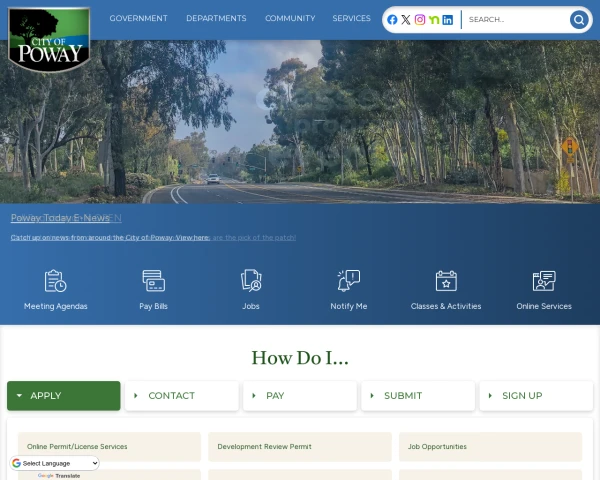This screenshot has width=600, height=480.
Task: Open the Services menu
Action: click(x=351, y=18)
